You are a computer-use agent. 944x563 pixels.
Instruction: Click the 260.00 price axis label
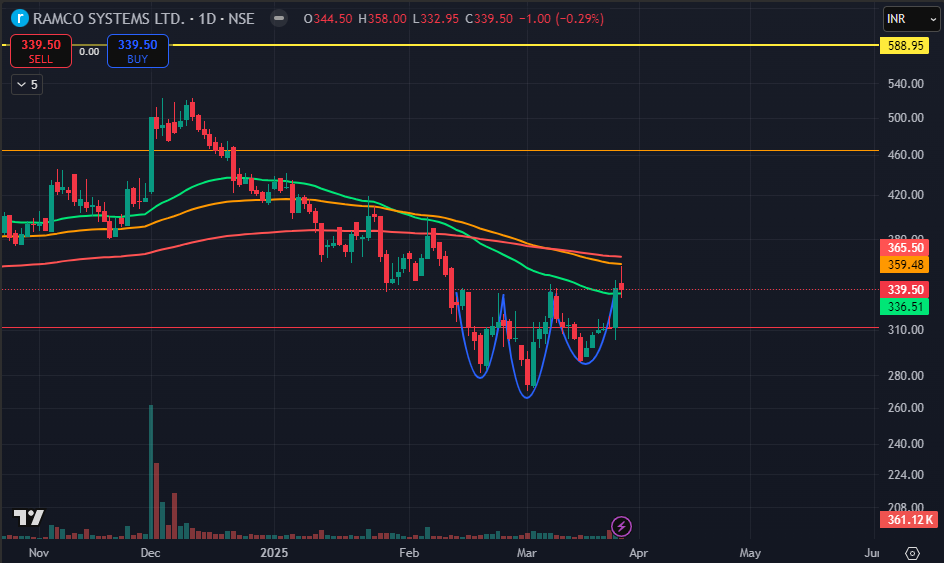[x=905, y=408]
